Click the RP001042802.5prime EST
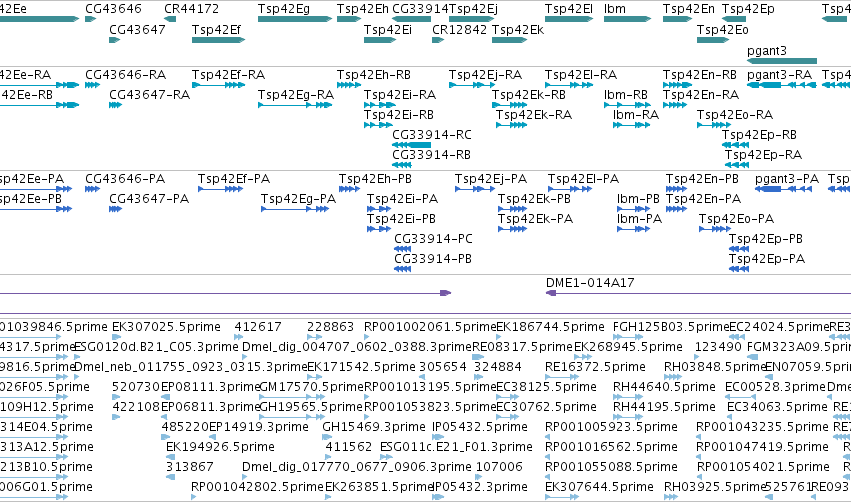The image size is (851, 502). tap(195, 497)
